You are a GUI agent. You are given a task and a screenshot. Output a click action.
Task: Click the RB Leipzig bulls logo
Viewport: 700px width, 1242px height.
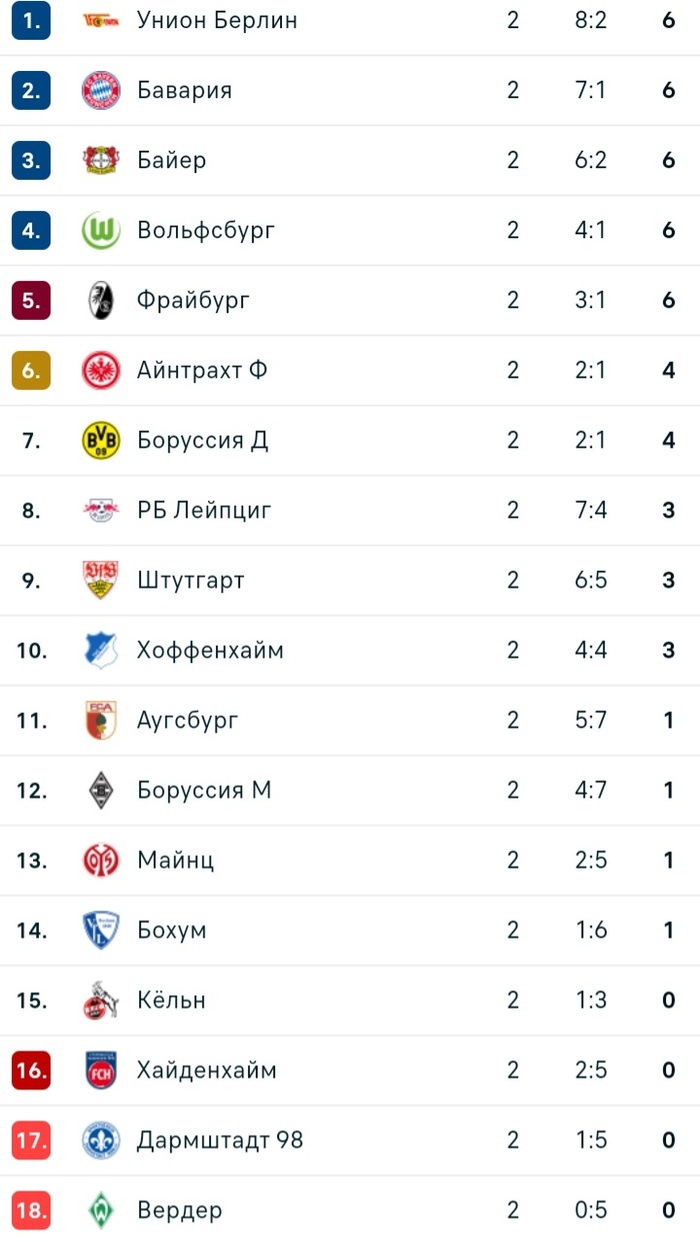(x=100, y=510)
